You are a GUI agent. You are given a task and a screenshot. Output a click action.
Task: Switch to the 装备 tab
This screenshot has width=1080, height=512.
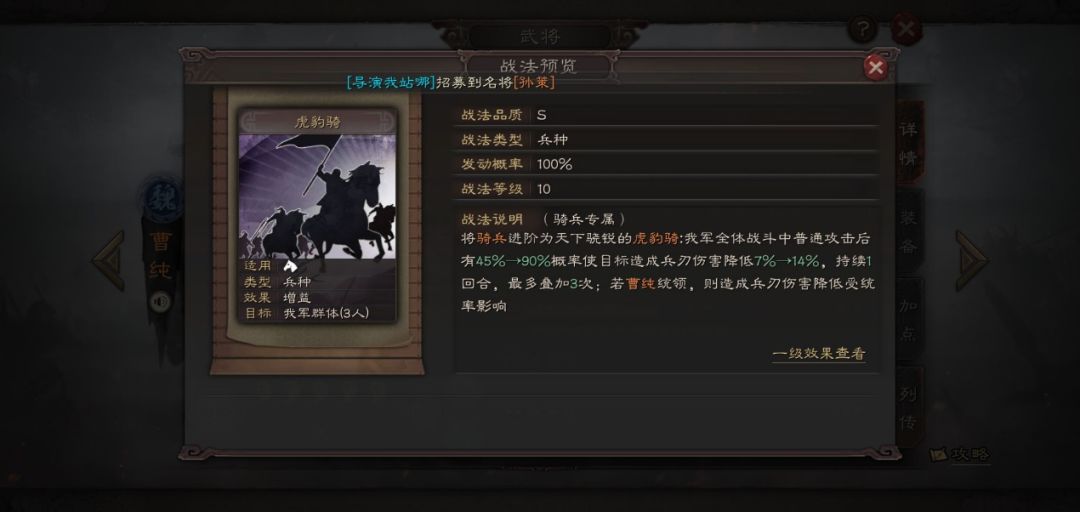[x=908, y=231]
